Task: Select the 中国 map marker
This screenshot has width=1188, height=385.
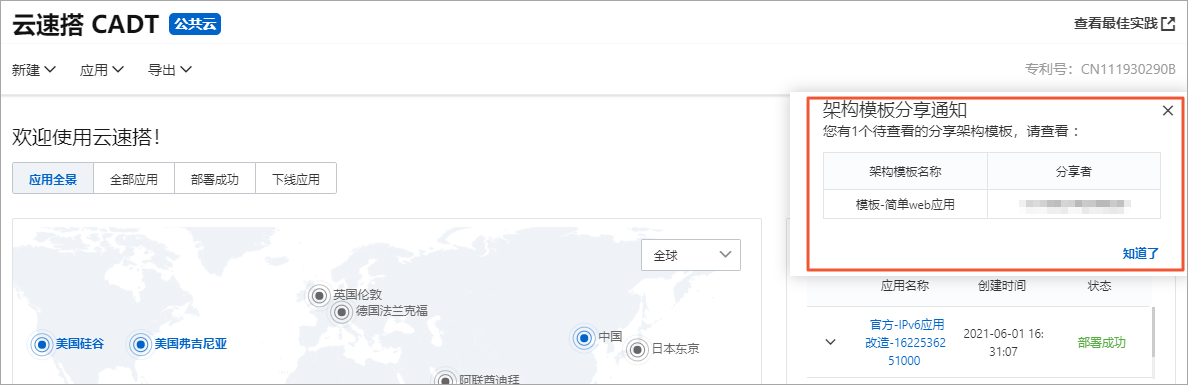Action: point(583,338)
